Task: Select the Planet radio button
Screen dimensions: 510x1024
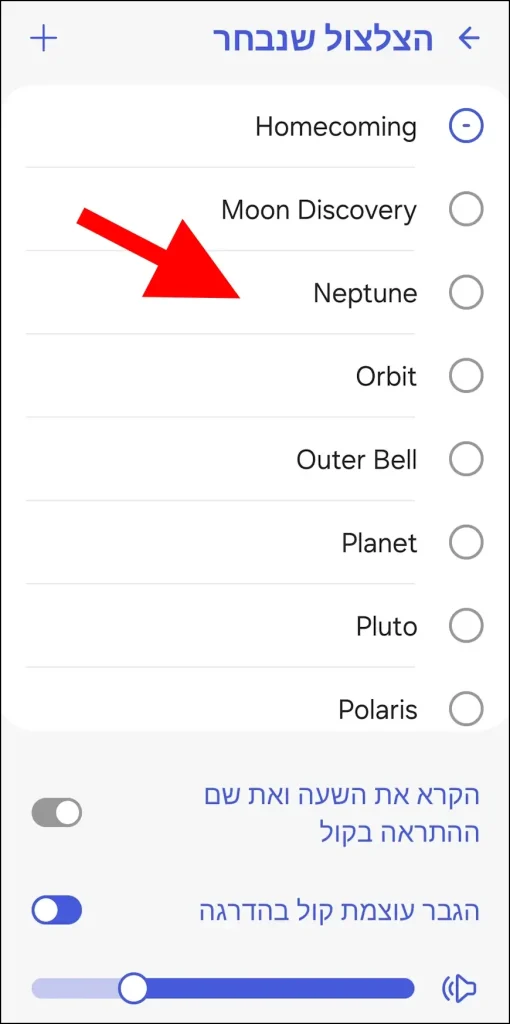Action: (x=466, y=542)
